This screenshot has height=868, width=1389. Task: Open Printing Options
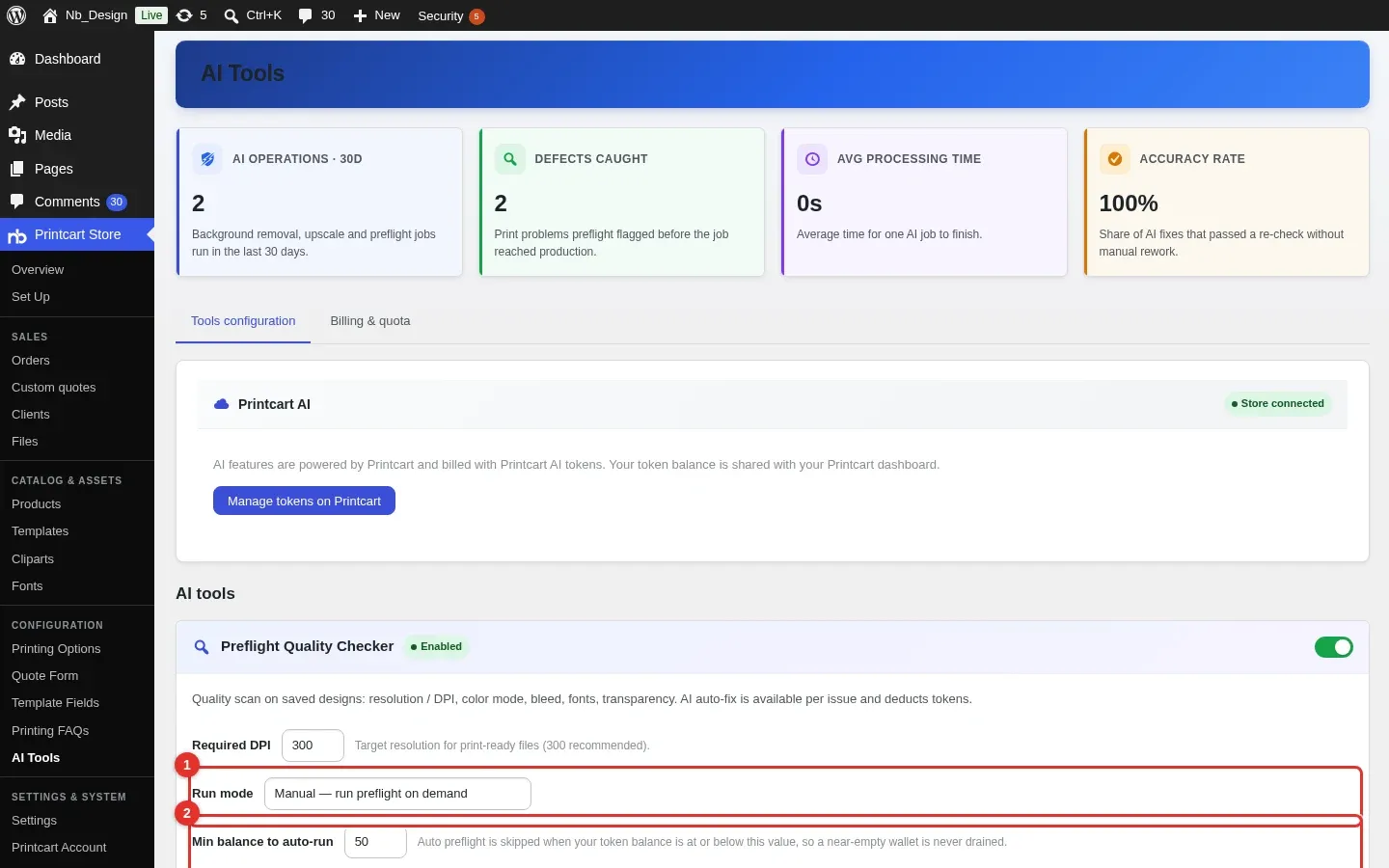click(x=56, y=649)
